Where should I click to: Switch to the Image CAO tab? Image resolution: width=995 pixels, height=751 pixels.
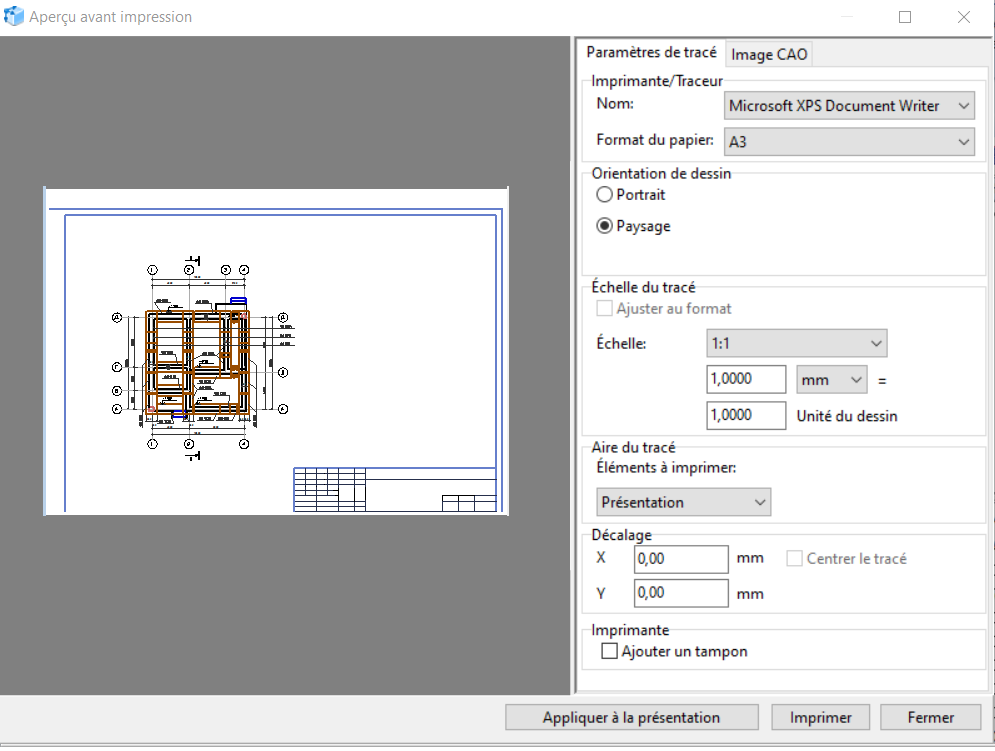point(769,54)
